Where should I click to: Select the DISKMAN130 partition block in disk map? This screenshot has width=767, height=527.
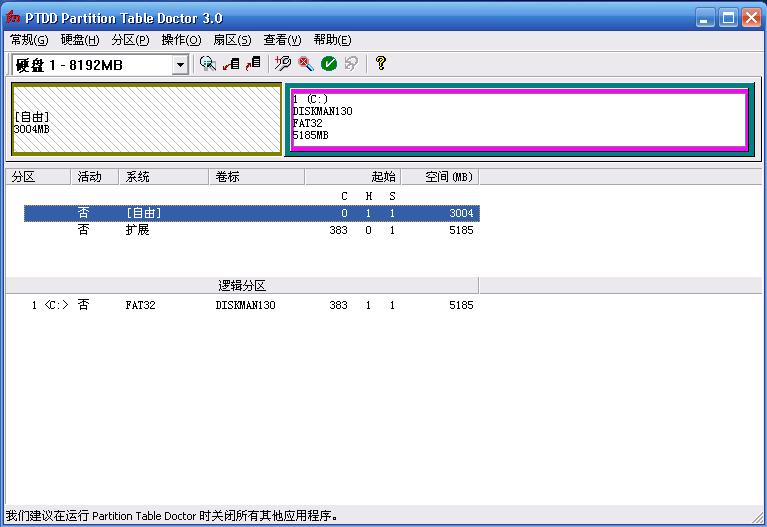coord(519,119)
